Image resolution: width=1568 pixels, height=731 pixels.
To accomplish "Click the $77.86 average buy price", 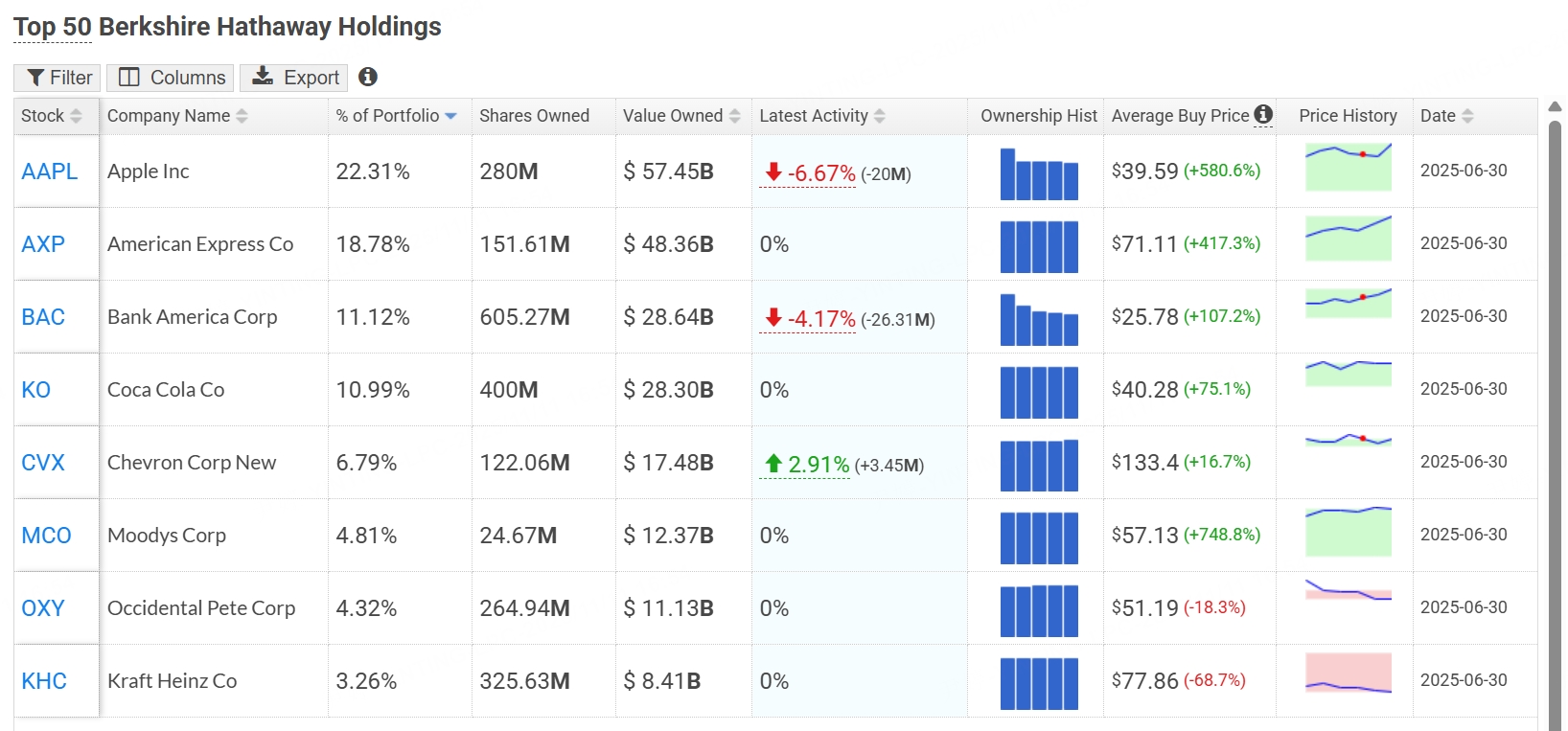I will [1145, 681].
